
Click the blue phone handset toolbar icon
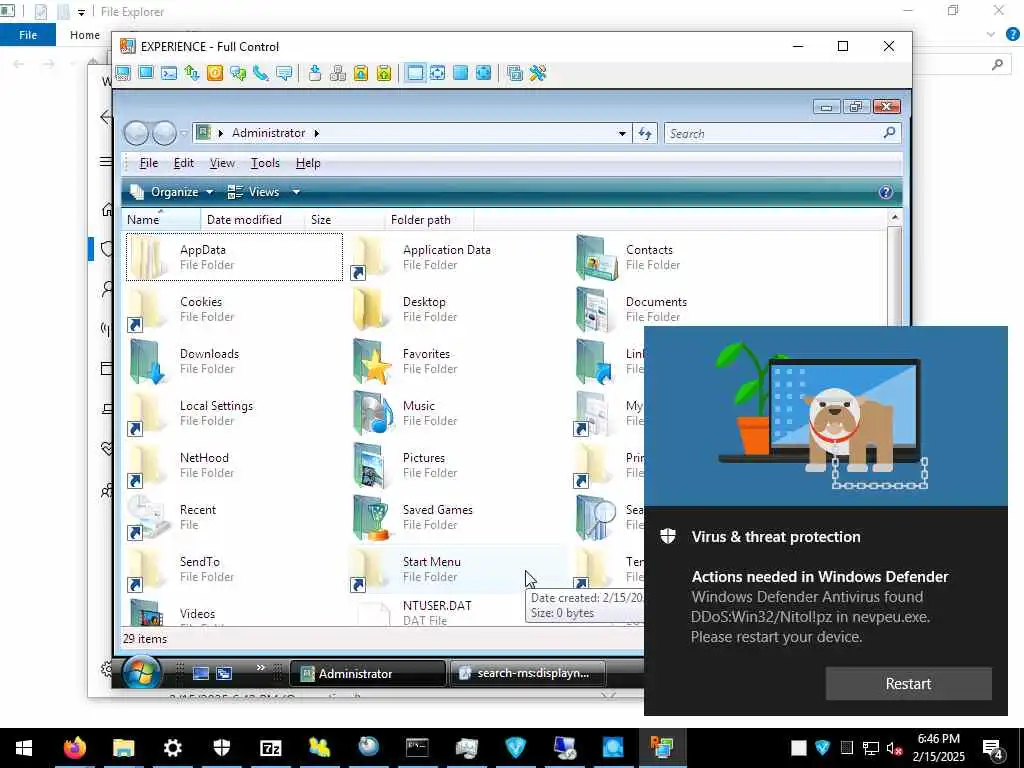click(261, 73)
